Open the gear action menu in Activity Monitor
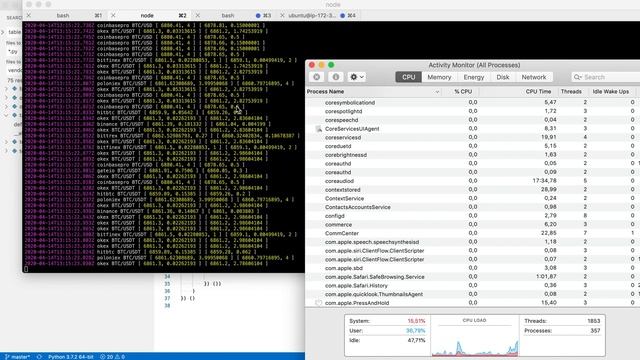The height and width of the screenshot is (360, 640). 356,77
